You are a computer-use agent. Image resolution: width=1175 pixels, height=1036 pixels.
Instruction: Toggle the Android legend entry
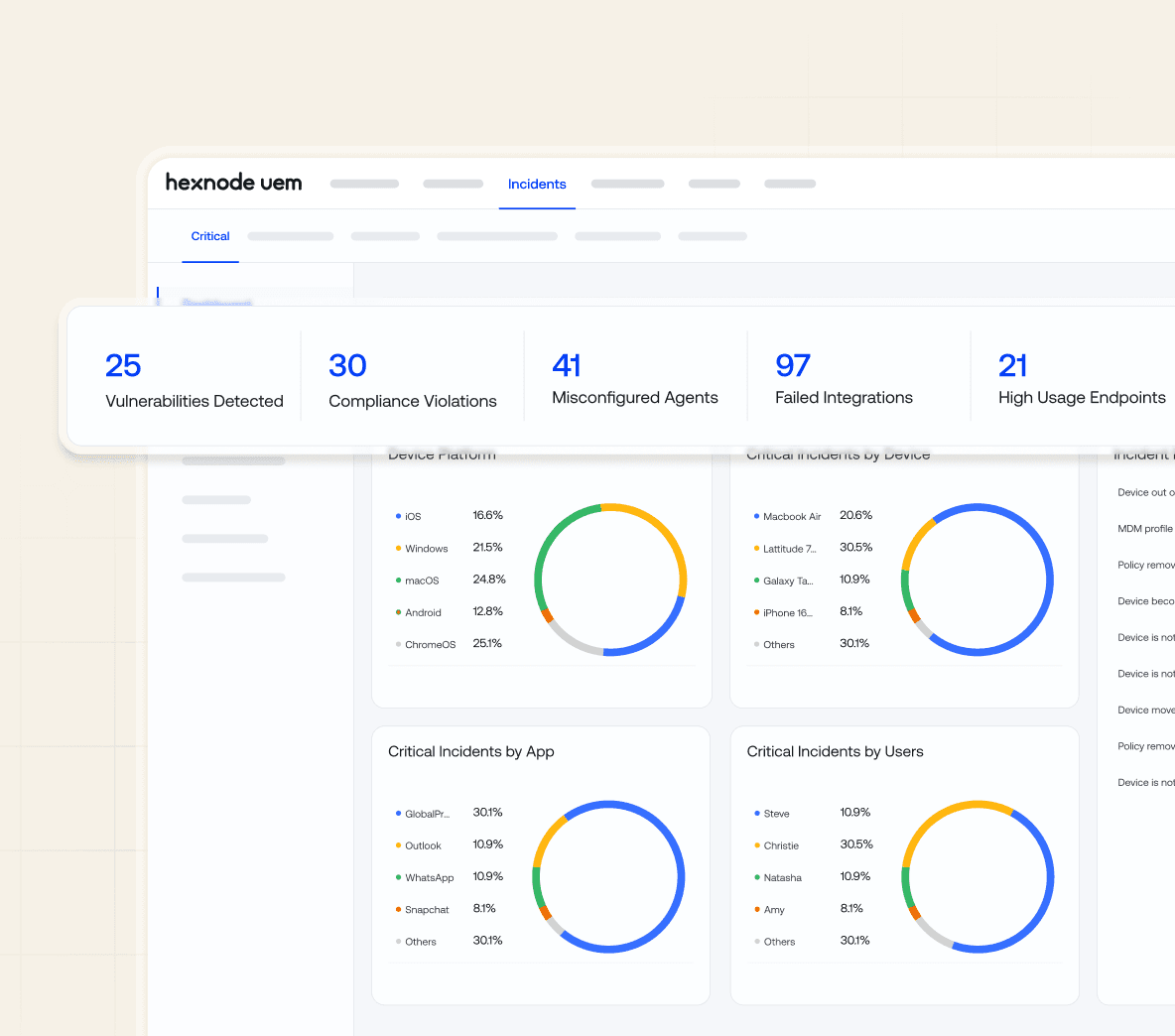click(423, 612)
